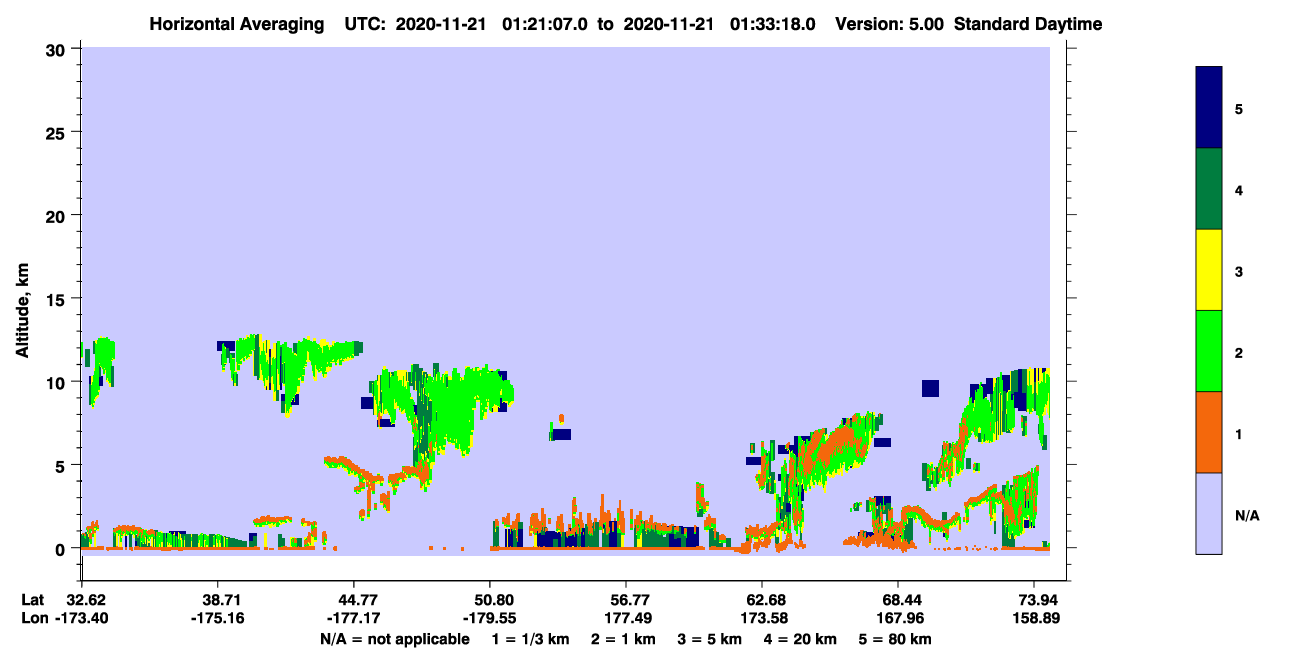1300x667 pixels.
Task: Click longitude value '173.58'
Action: (x=762, y=619)
